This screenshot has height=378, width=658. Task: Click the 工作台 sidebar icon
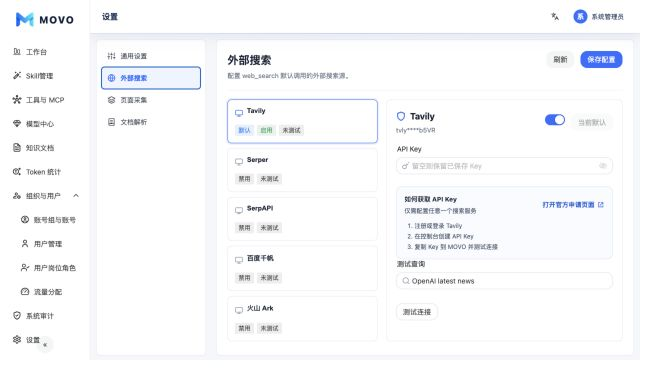pos(17,52)
